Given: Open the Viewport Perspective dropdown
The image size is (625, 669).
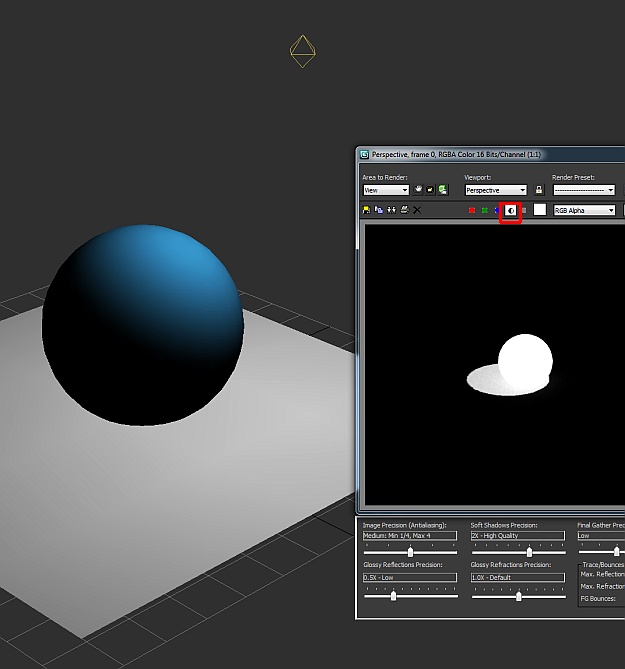Looking at the screenshot, I should tap(496, 190).
